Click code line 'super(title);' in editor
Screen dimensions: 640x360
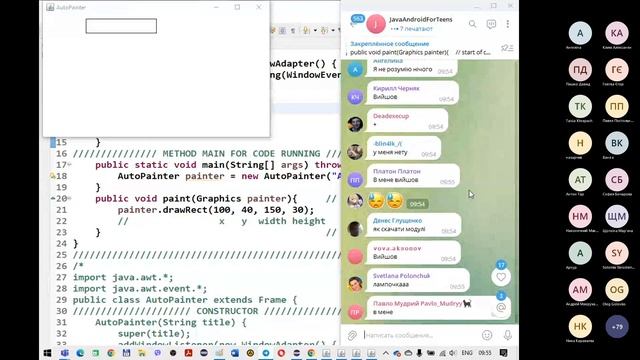[x=154, y=333]
